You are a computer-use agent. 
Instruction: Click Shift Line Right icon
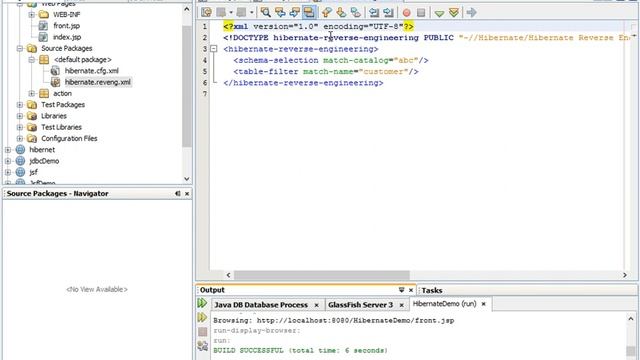tap(388, 13)
